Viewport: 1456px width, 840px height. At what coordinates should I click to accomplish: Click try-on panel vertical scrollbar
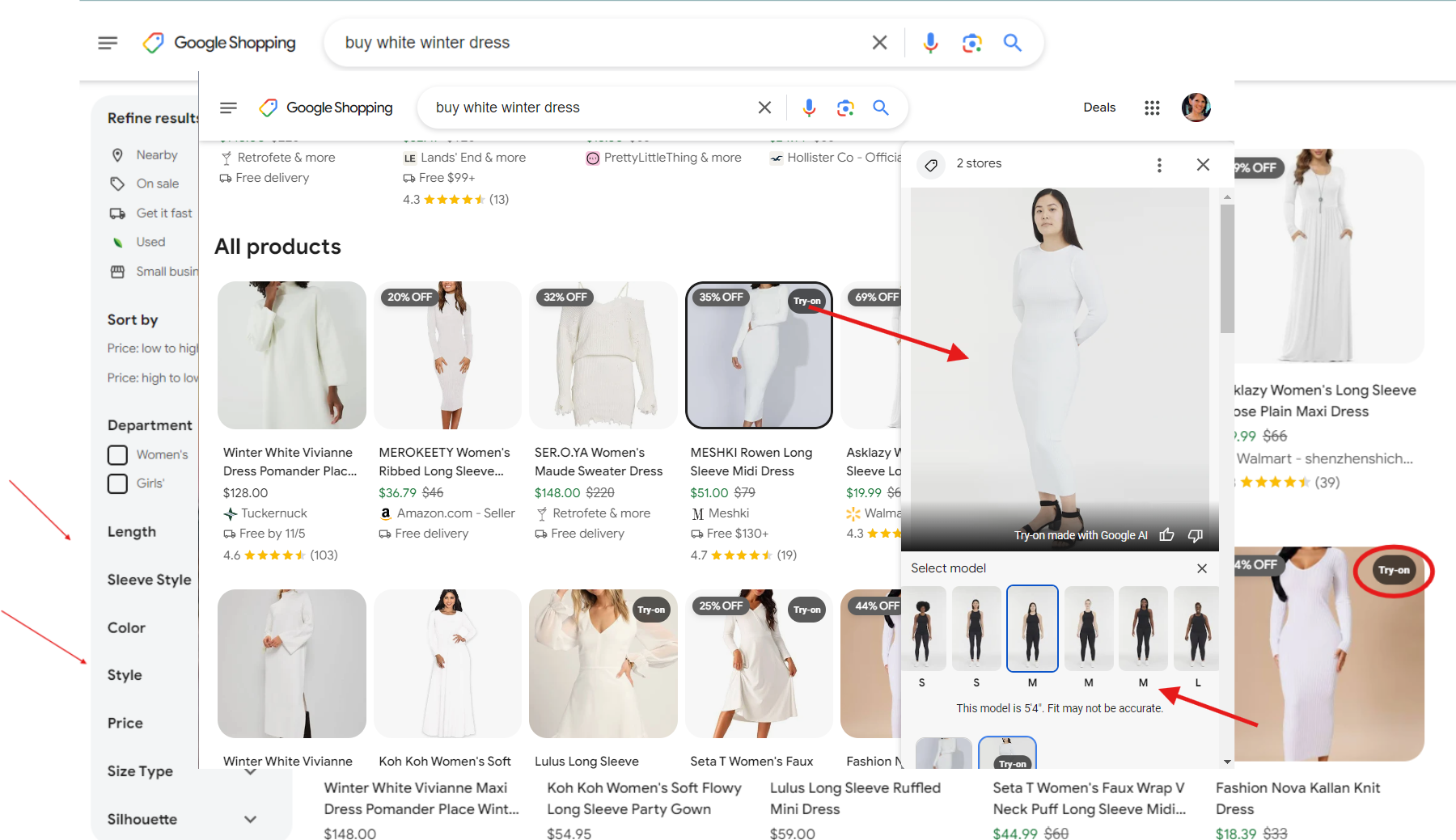(x=1227, y=268)
